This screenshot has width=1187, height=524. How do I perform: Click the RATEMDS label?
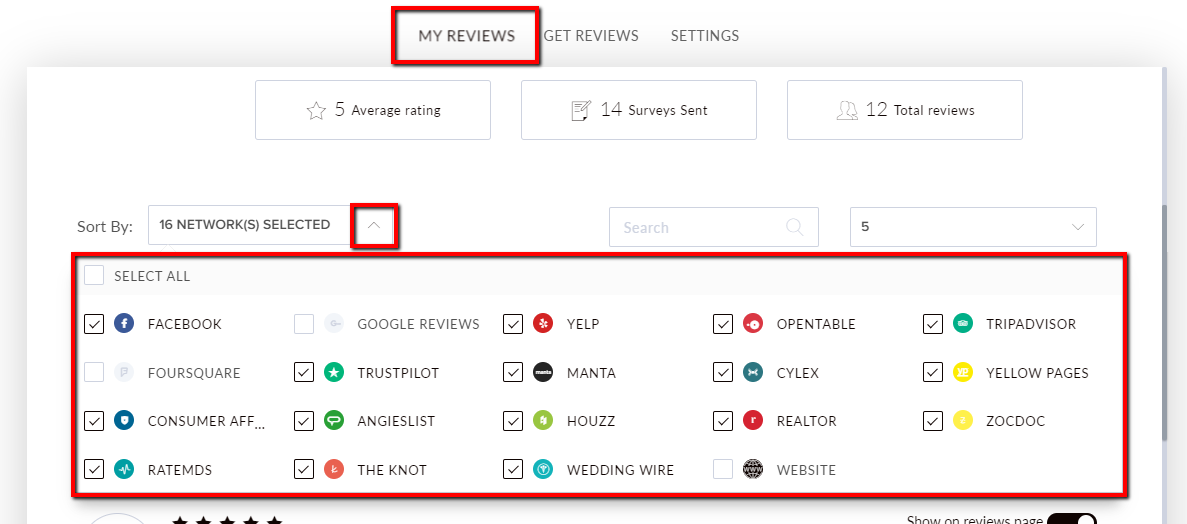coord(179,470)
